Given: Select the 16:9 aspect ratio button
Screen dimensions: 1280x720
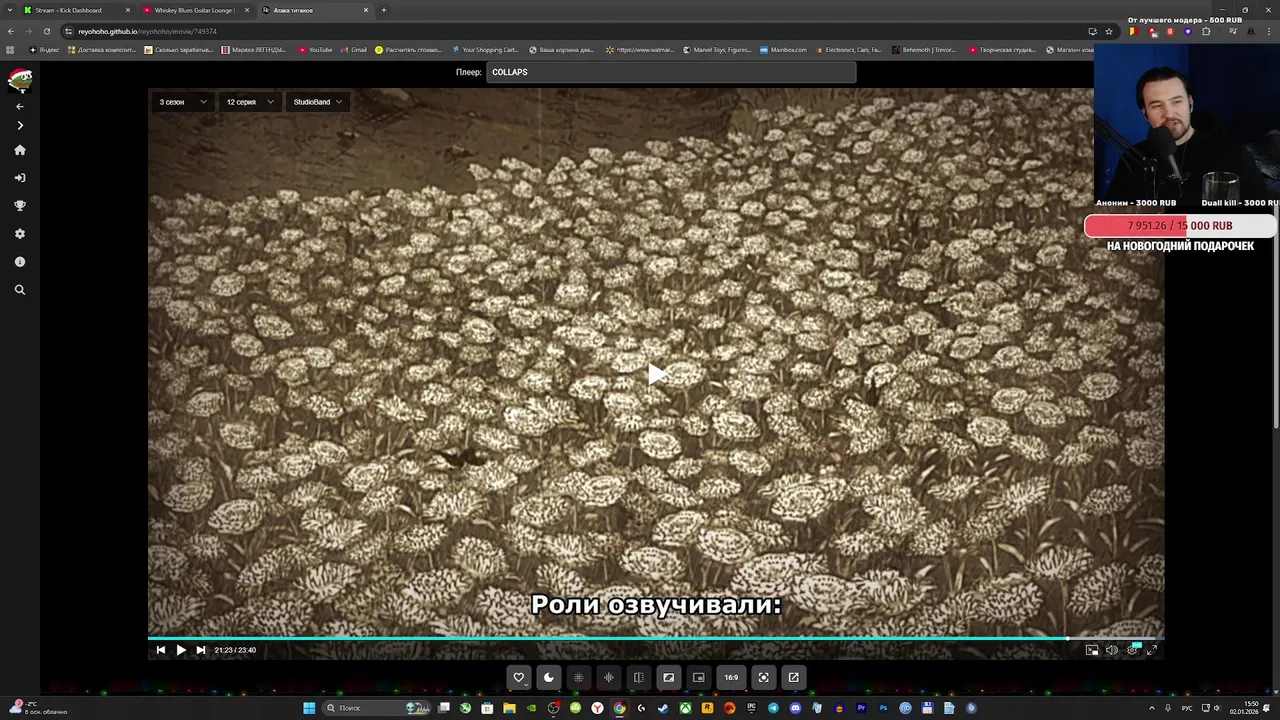Looking at the screenshot, I should pyautogui.click(x=731, y=677).
